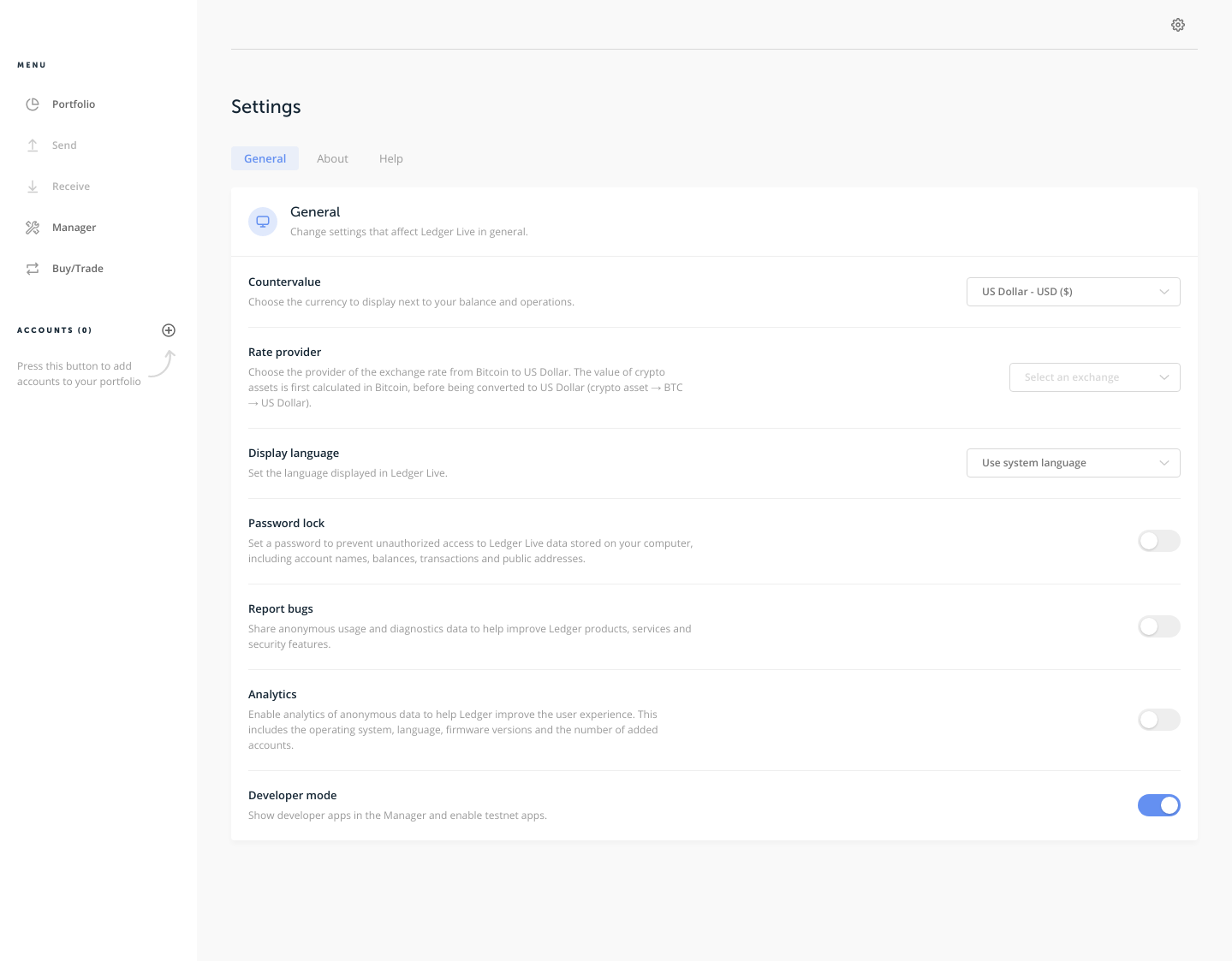Image resolution: width=1232 pixels, height=961 pixels.
Task: Enable the Password lock toggle
Action: coord(1159,541)
